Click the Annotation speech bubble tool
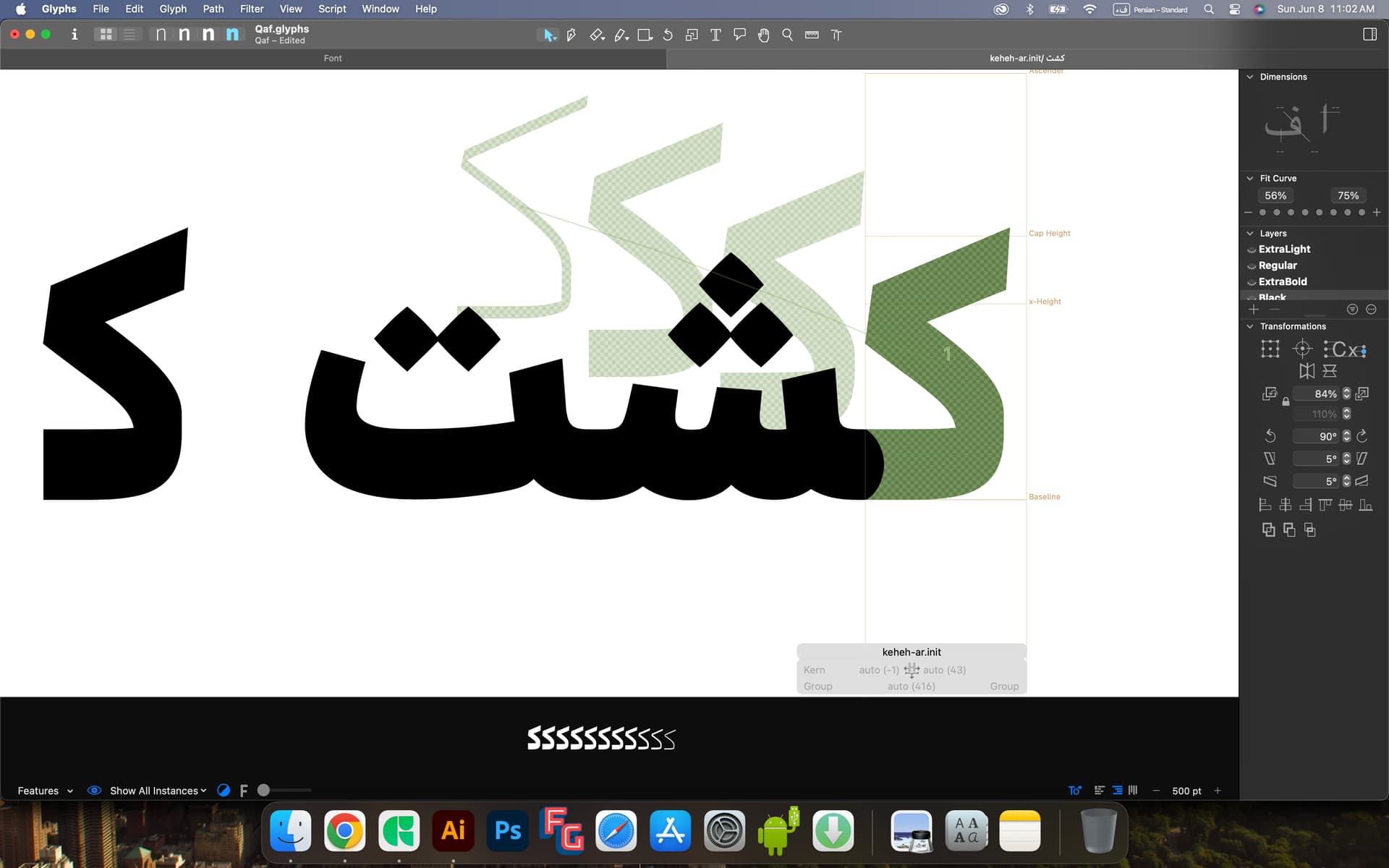Screen dimensions: 1389x868 coord(739,35)
